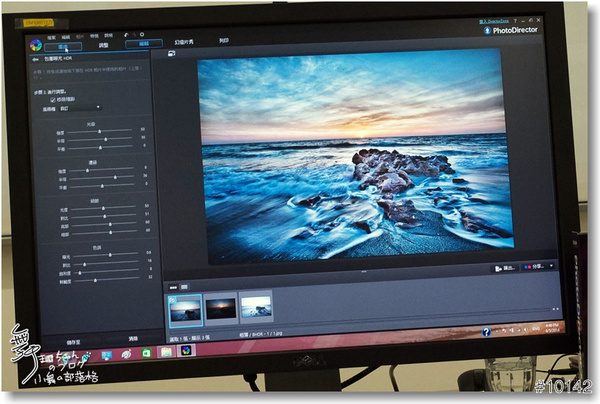This screenshot has width=600, height=404.
Task: Select the highlighted Edit tab
Action: (144, 44)
